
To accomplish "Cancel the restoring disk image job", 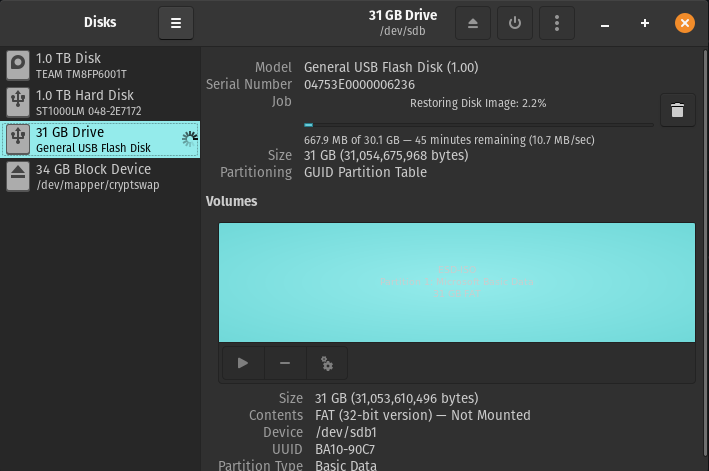I will pyautogui.click(x=677, y=110).
